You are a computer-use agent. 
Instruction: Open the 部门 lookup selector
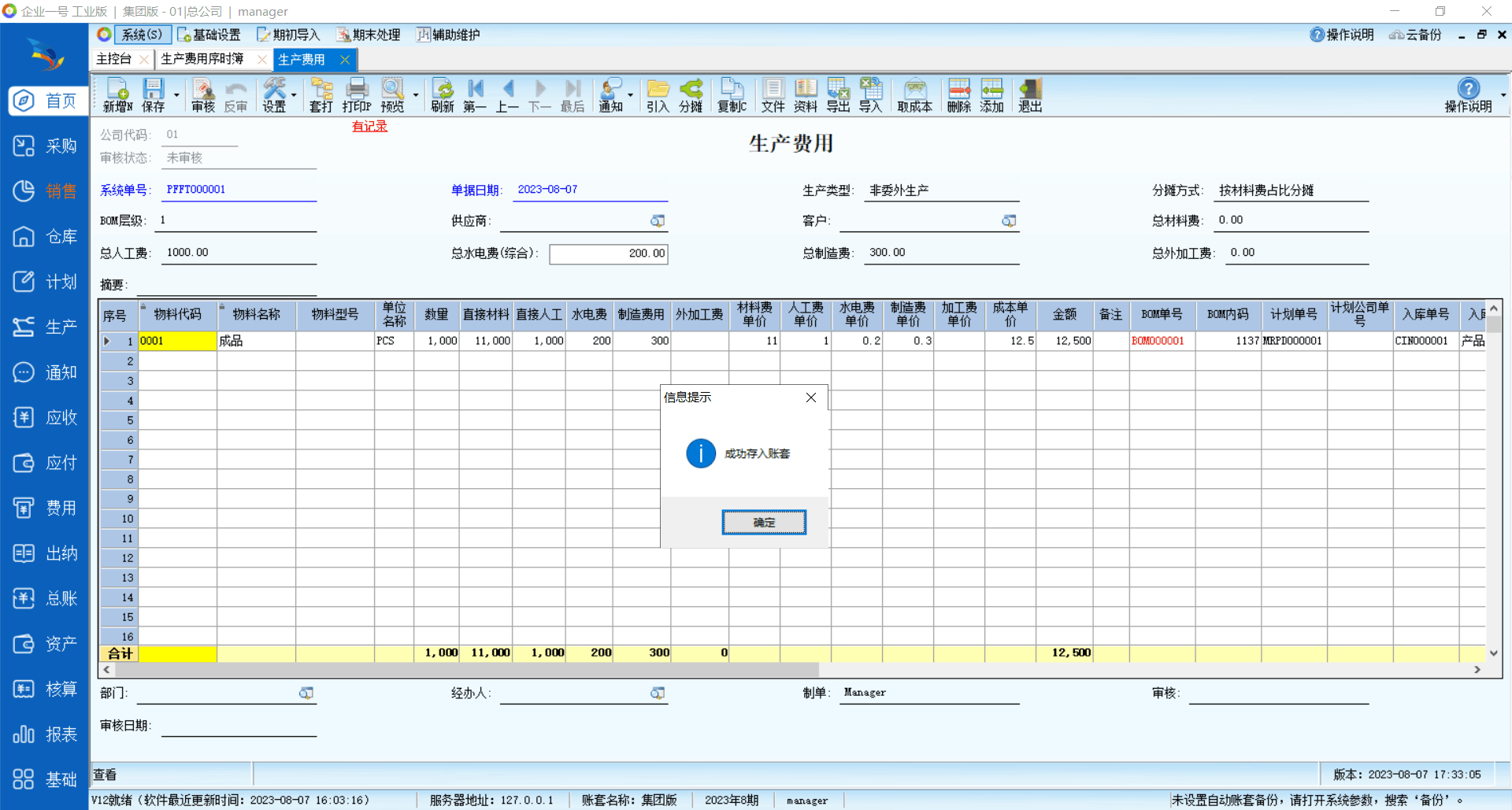tap(306, 693)
